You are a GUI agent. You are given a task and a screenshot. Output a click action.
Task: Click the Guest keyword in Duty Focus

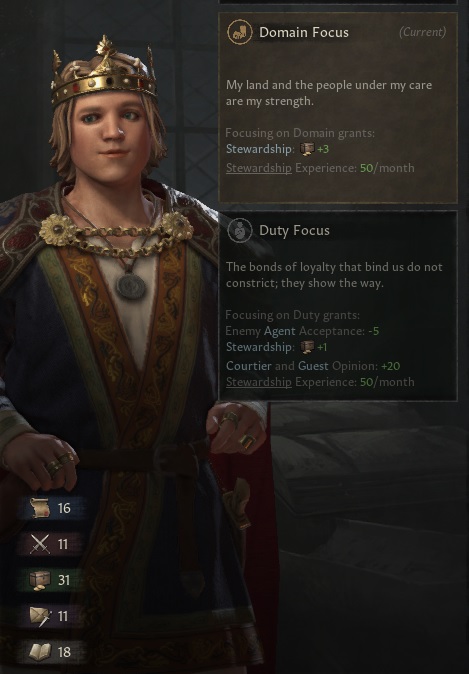(313, 366)
